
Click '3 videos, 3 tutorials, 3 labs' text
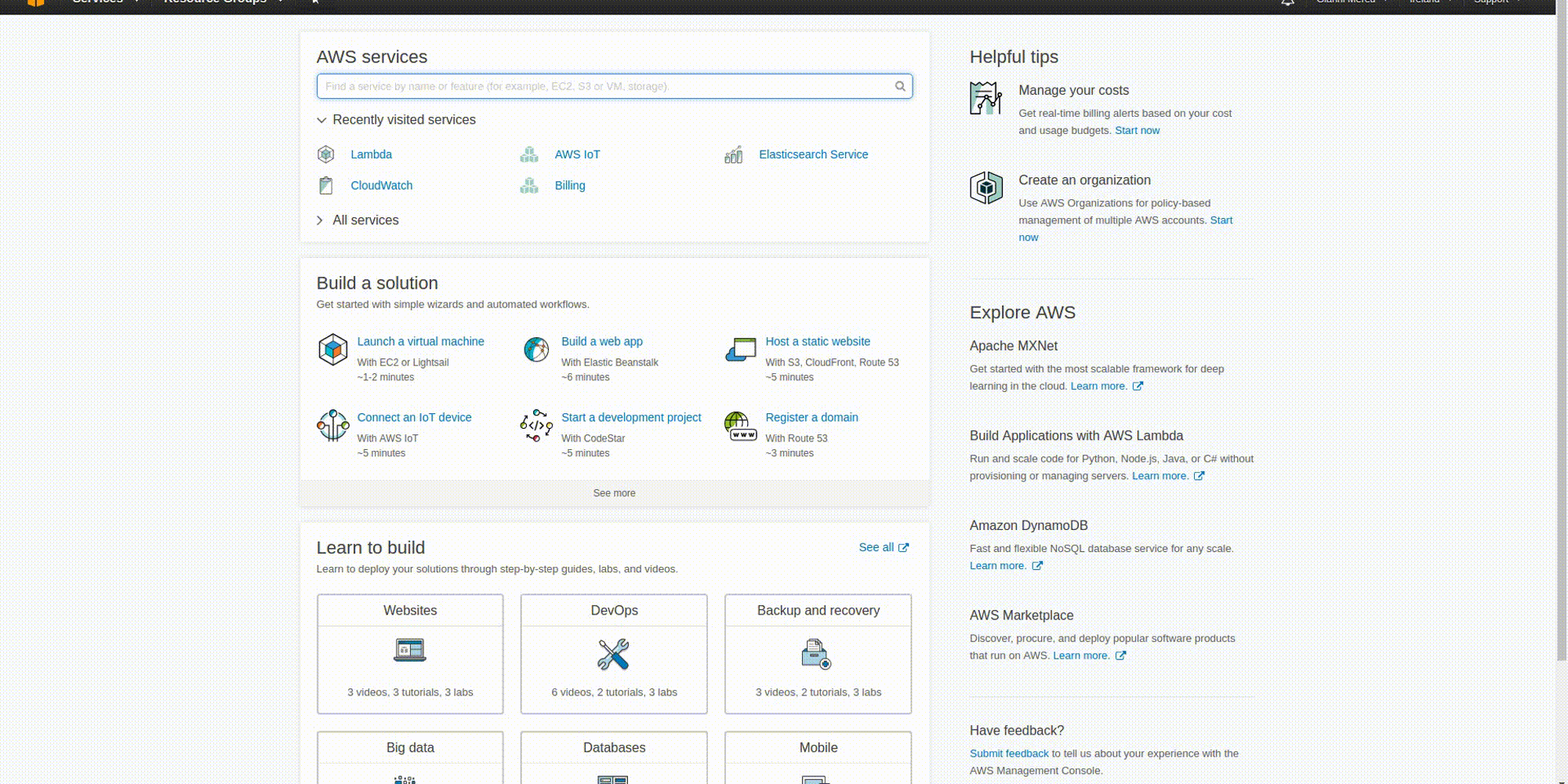410,692
